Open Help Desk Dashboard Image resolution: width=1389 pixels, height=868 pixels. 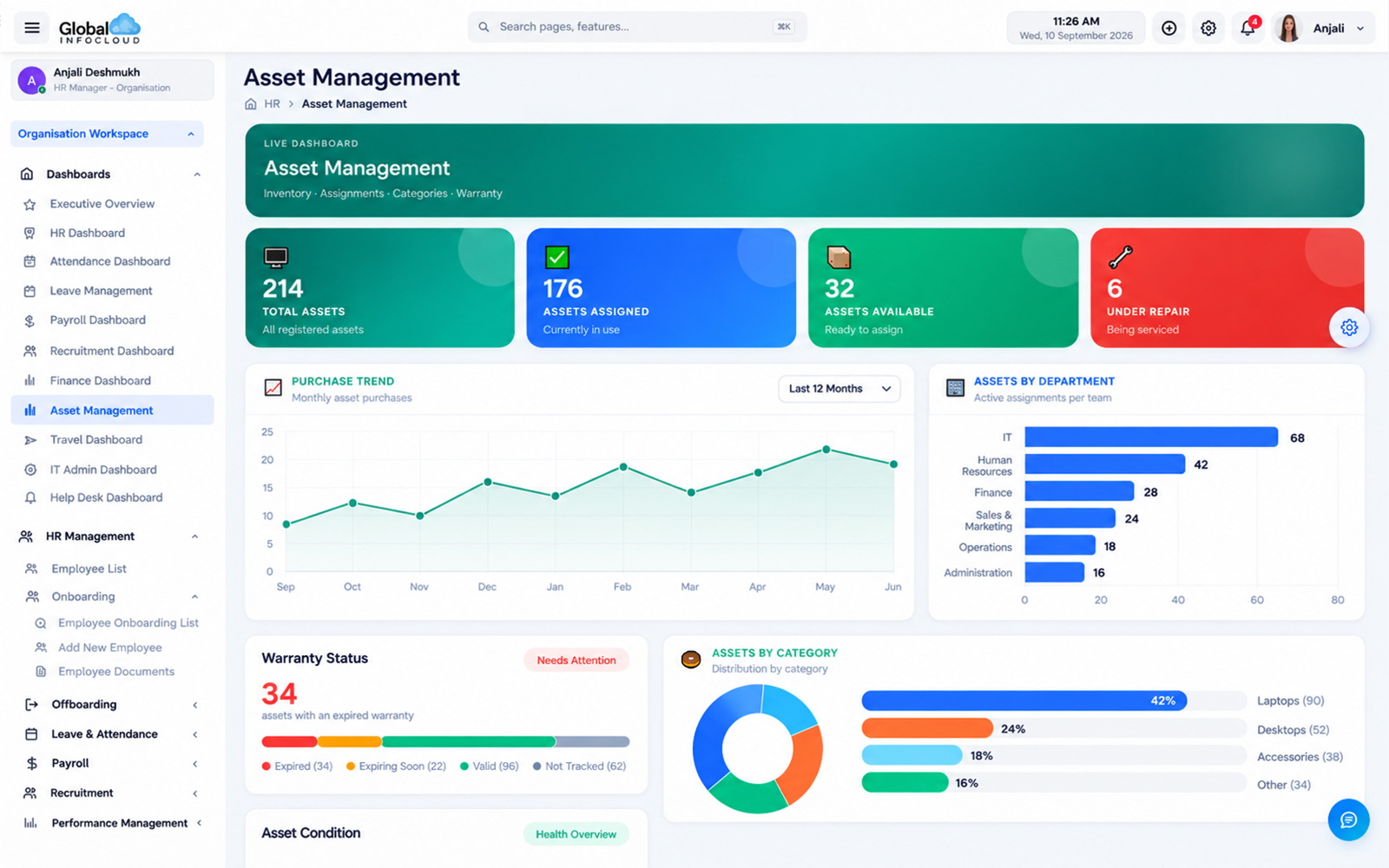(x=106, y=497)
